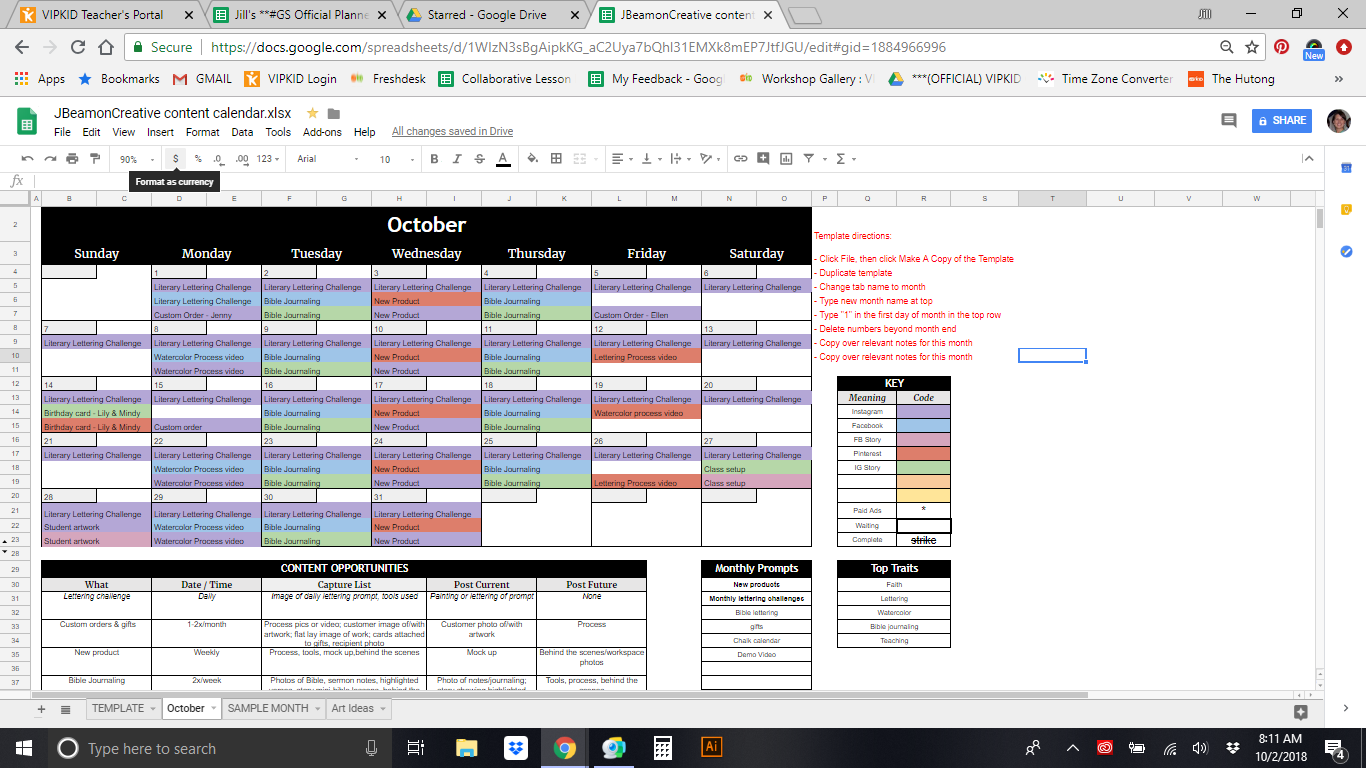Star the JBeamonCreative document
This screenshot has width=1366, height=768.
tap(312, 113)
